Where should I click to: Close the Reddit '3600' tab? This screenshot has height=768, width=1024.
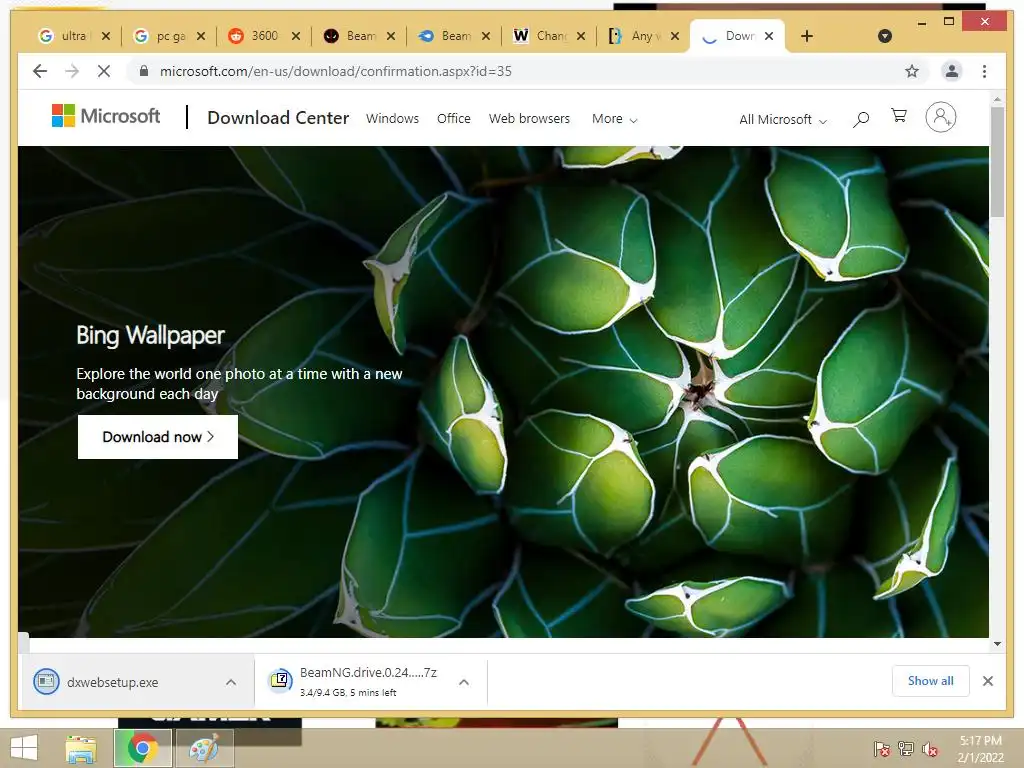pos(296,36)
